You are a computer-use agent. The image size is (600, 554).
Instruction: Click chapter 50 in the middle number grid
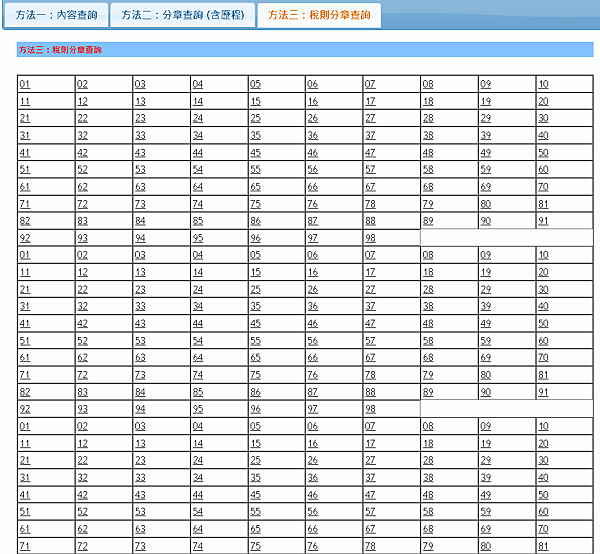543,324
